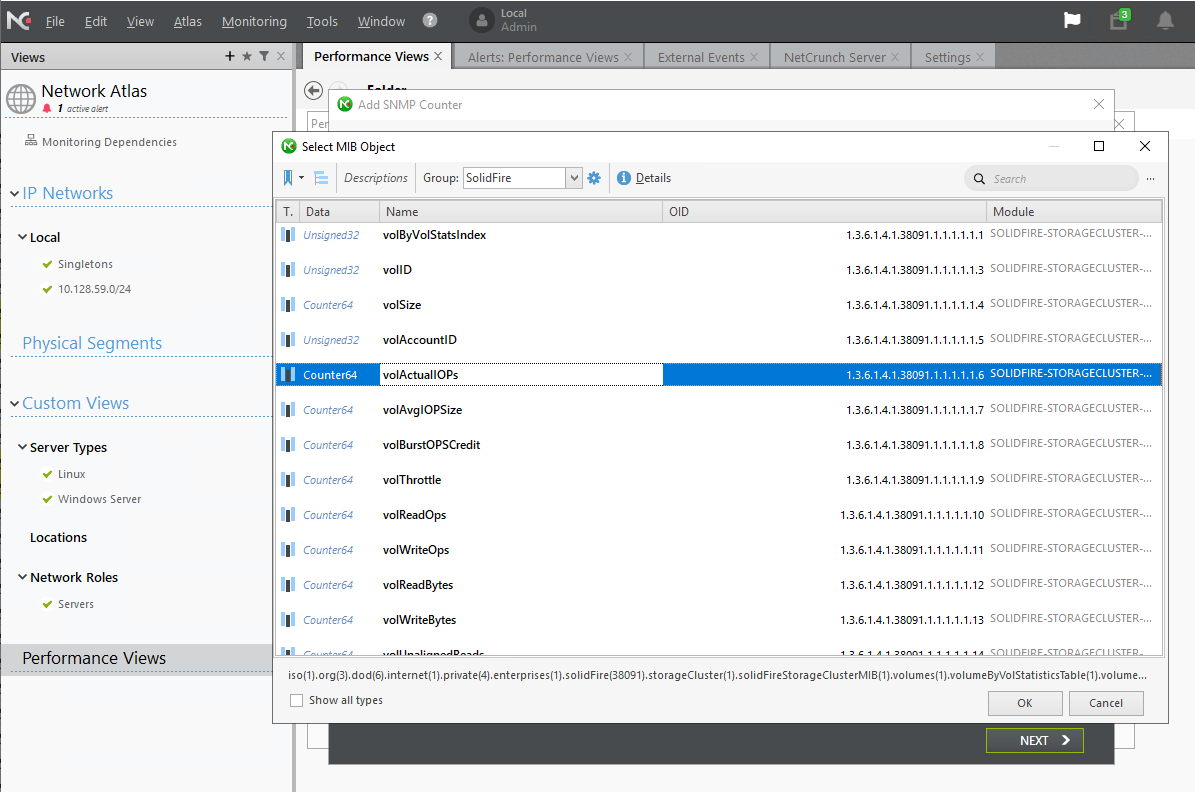
Task: Open the Edit menu
Action: coord(95,21)
